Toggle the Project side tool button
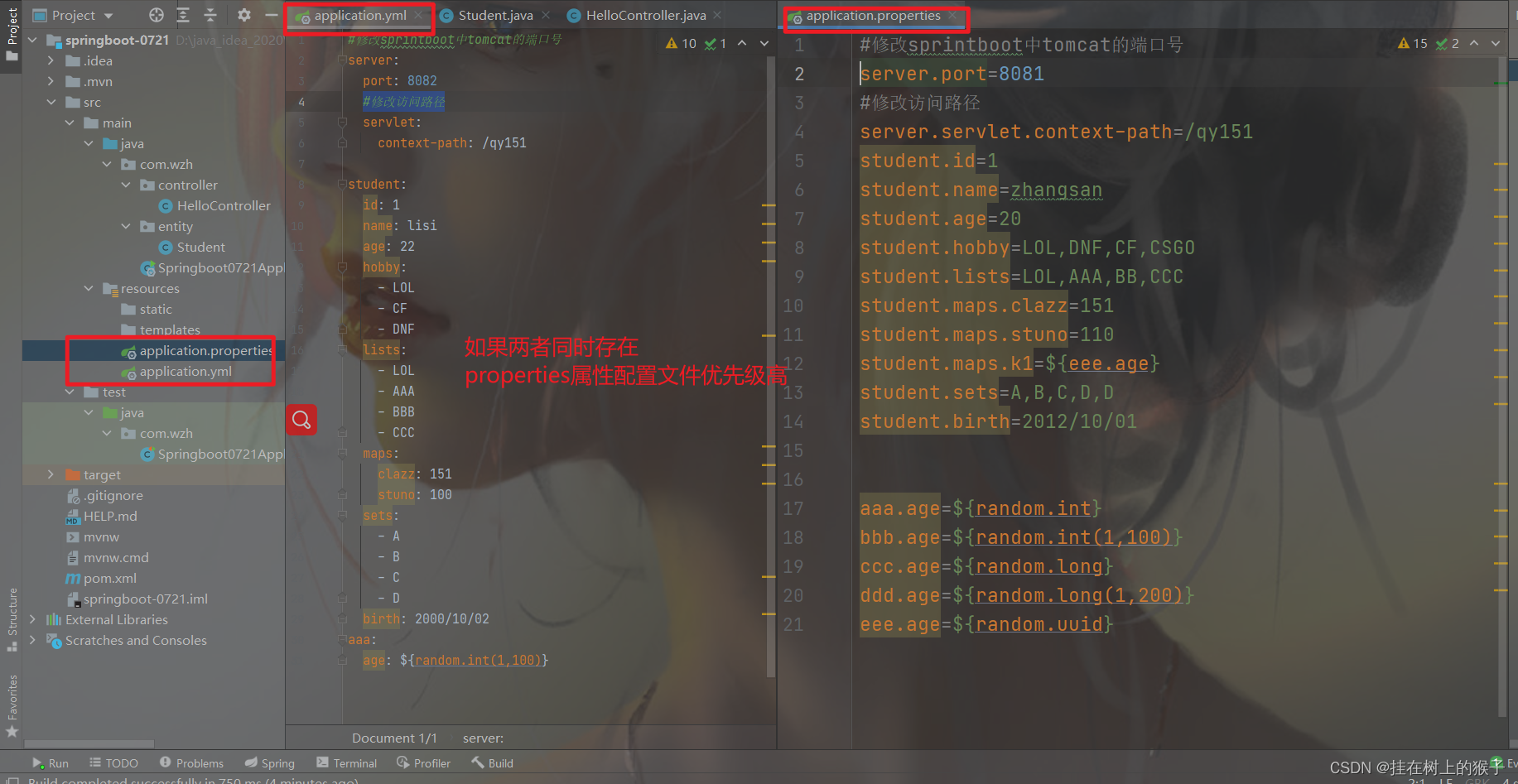 point(12,34)
